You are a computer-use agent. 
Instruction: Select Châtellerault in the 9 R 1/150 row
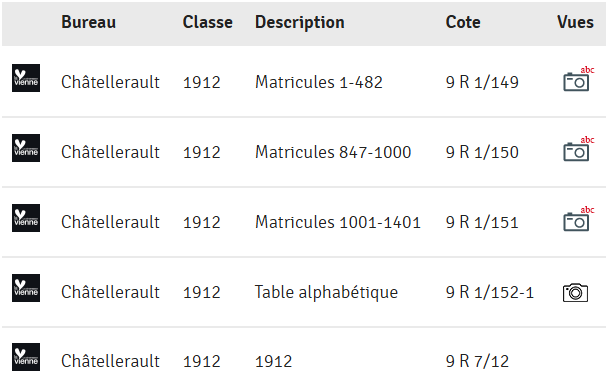[110, 152]
